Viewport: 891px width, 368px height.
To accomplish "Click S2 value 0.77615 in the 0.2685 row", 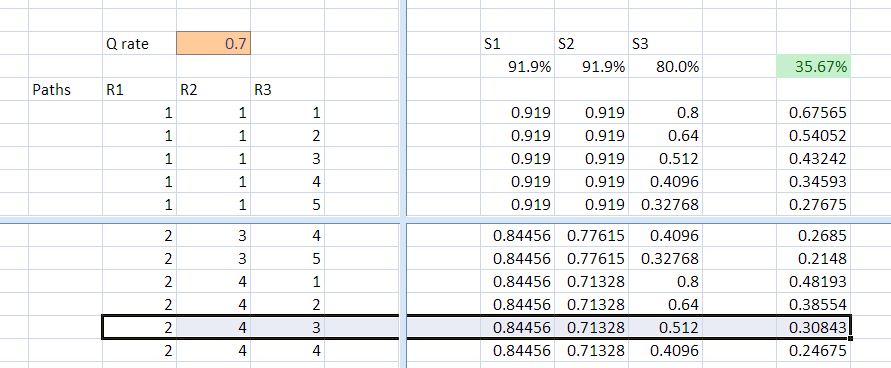I will pos(592,236).
